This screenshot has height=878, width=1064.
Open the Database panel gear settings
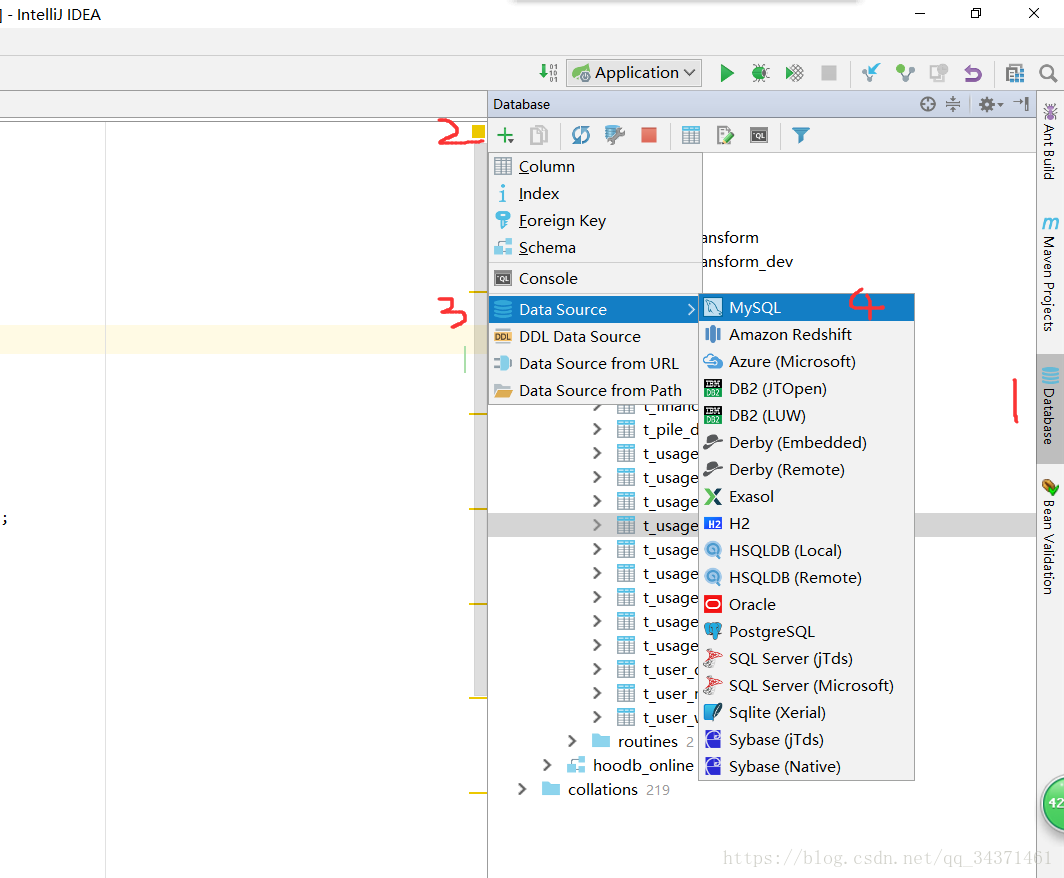tap(991, 104)
